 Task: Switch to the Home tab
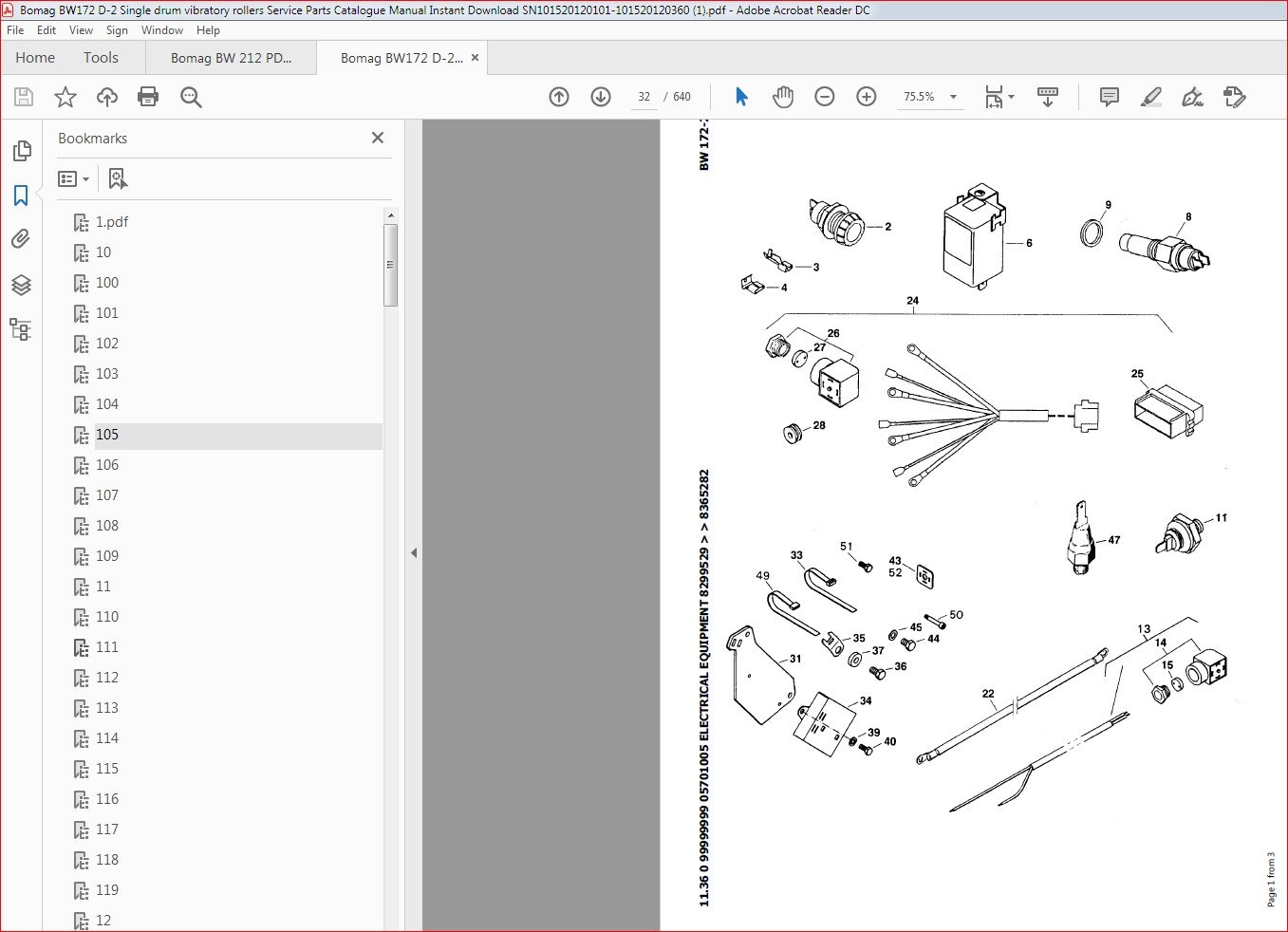pyautogui.click(x=35, y=58)
